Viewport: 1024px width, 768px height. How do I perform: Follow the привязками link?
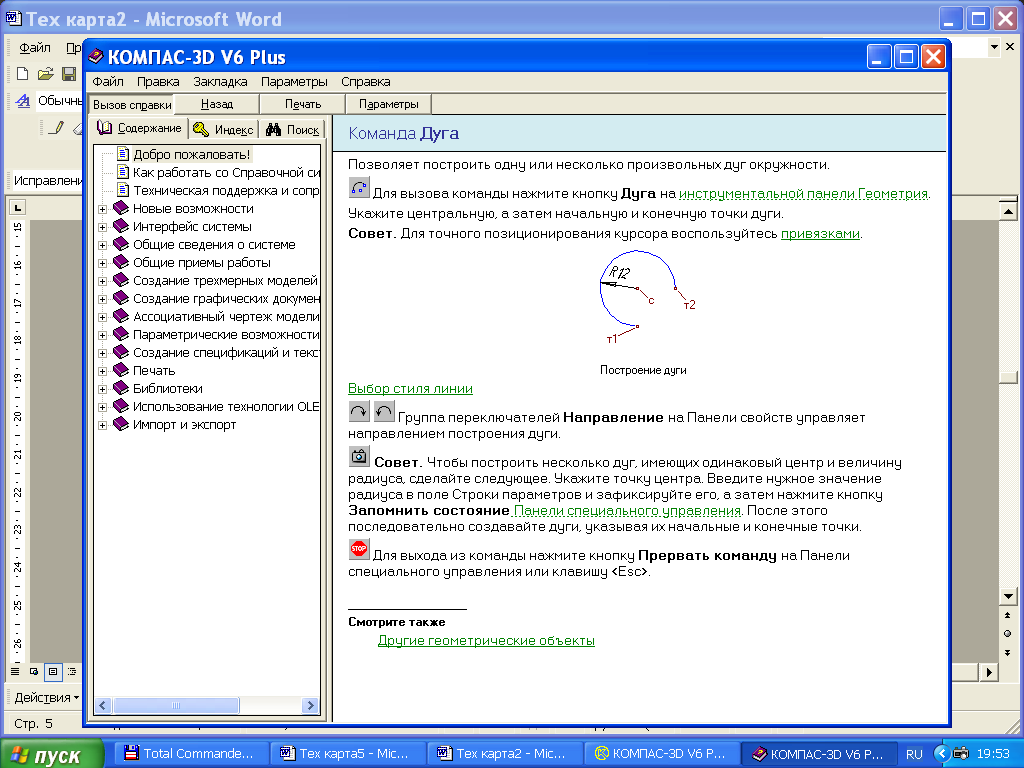[820, 233]
